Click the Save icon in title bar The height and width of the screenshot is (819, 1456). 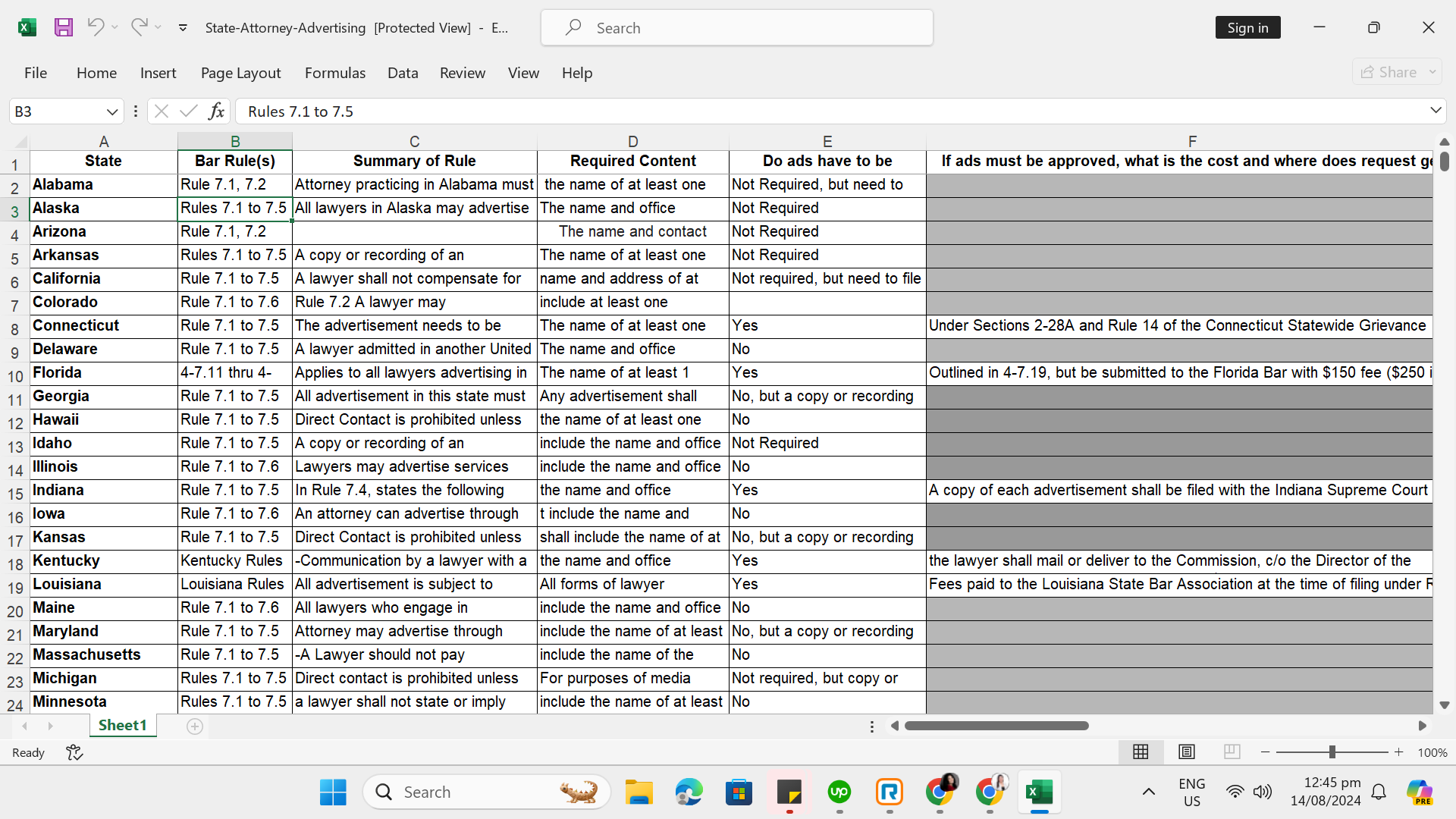[64, 28]
